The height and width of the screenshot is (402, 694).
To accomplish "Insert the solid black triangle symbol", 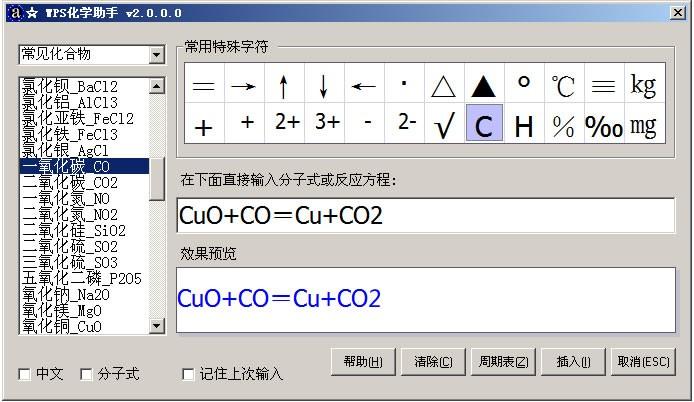I will [484, 84].
